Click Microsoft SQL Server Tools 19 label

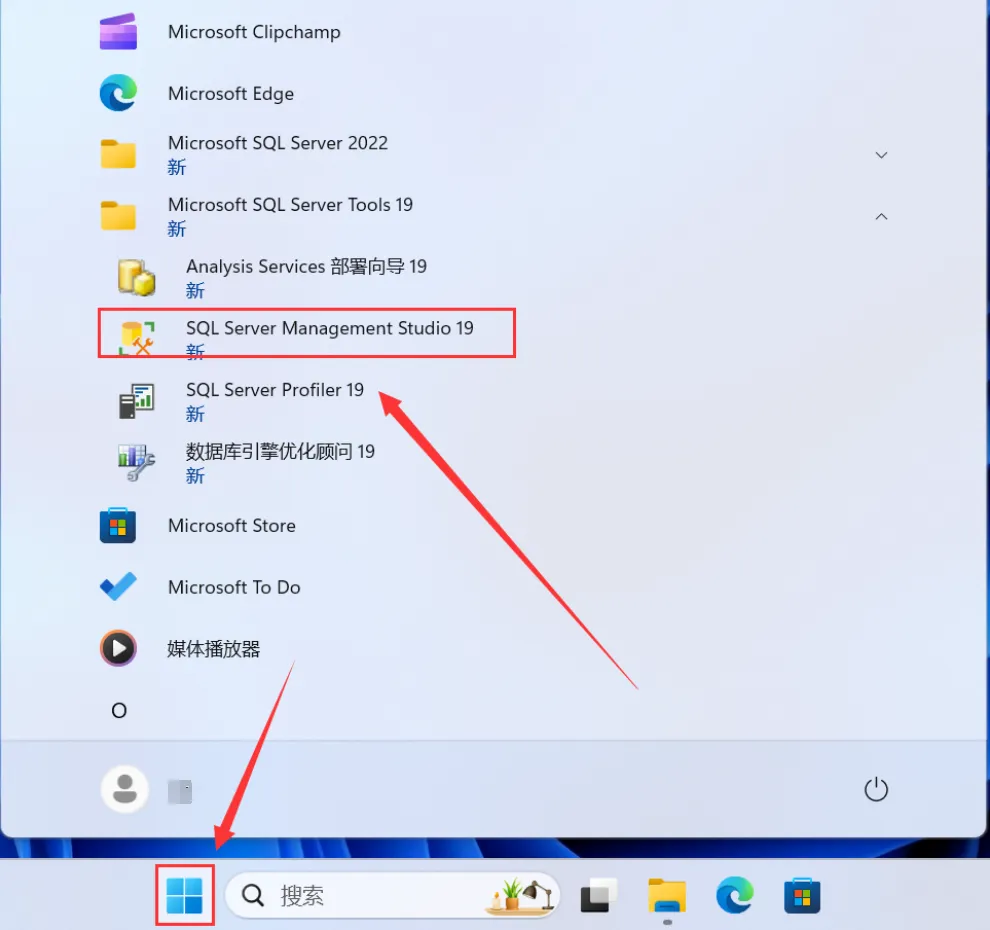point(290,205)
